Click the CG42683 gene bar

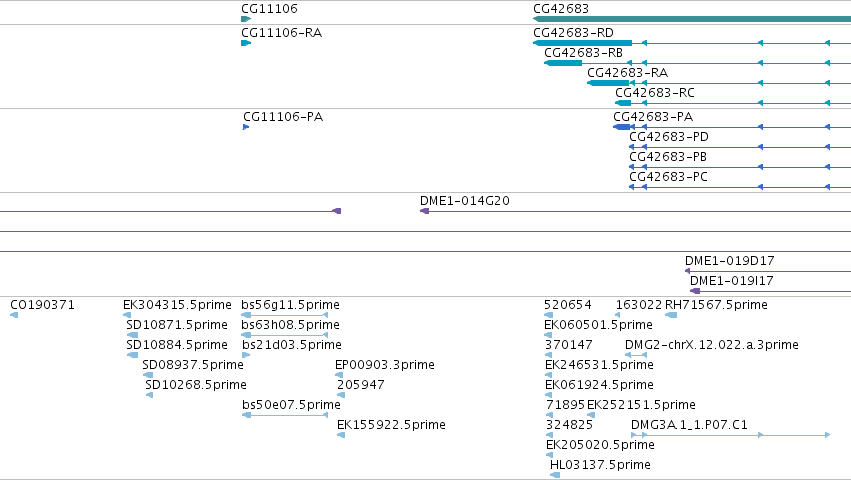(692, 19)
